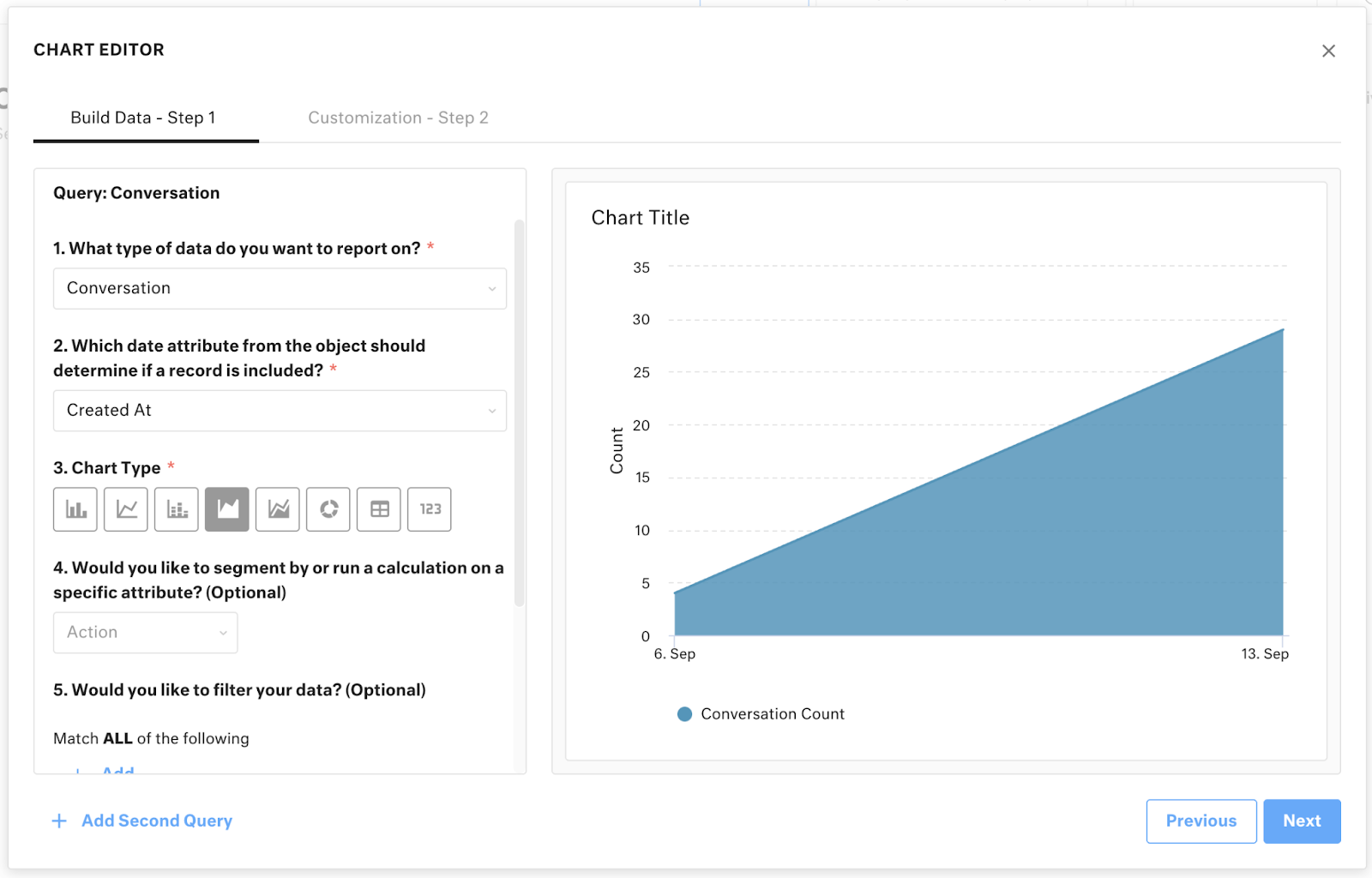Screen dimensions: 1372x878
Task: Select the 123 single-number chart type
Action: pyautogui.click(x=429, y=509)
